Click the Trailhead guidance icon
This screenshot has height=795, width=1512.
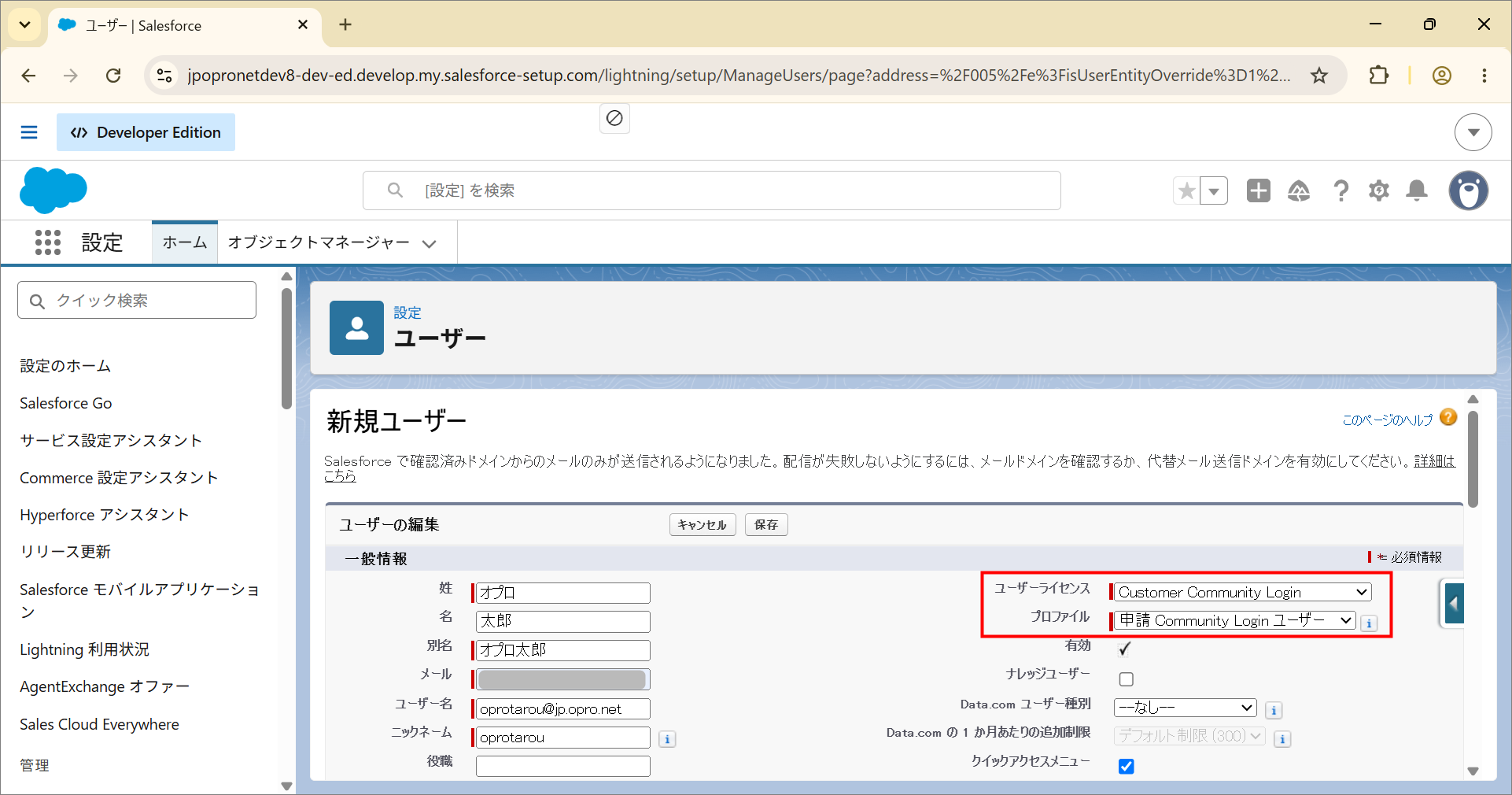1299,190
